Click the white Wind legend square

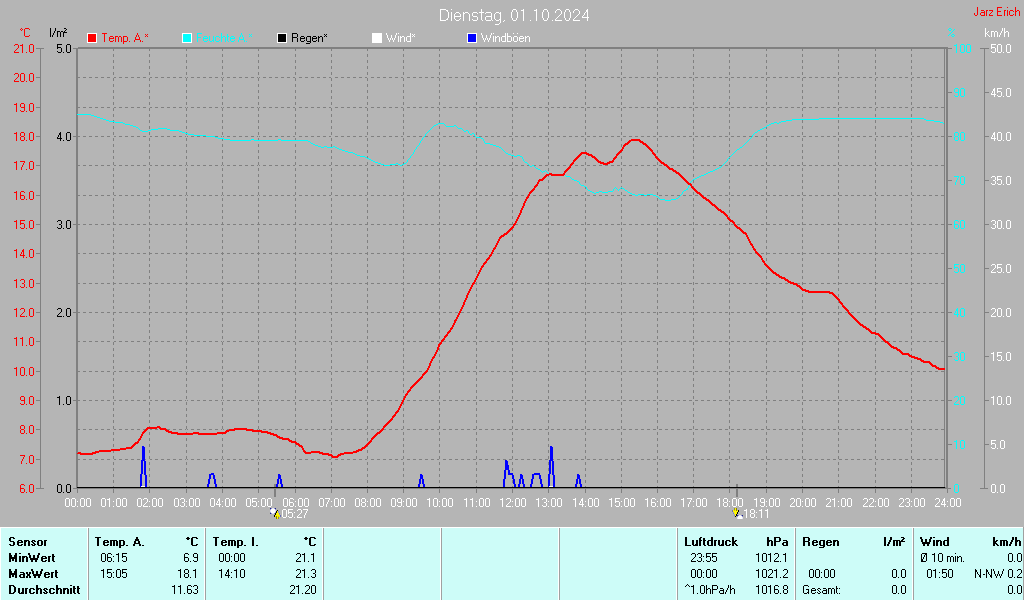[x=377, y=38]
